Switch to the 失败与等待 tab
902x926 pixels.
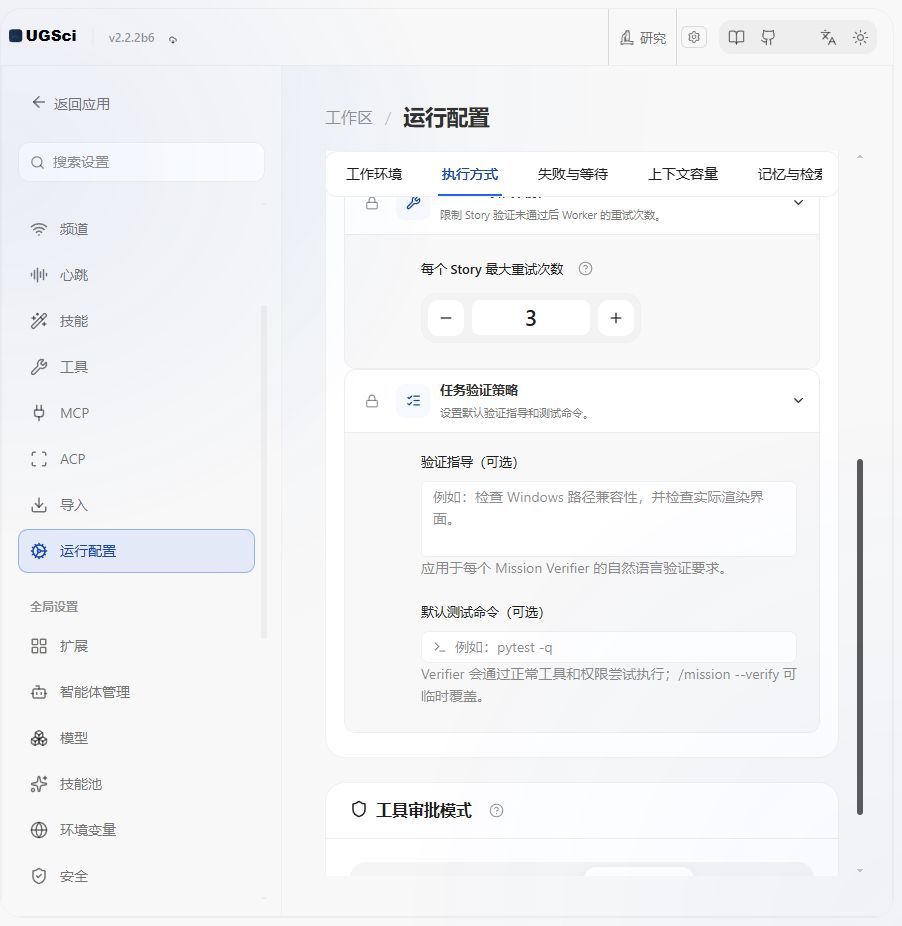click(x=572, y=174)
